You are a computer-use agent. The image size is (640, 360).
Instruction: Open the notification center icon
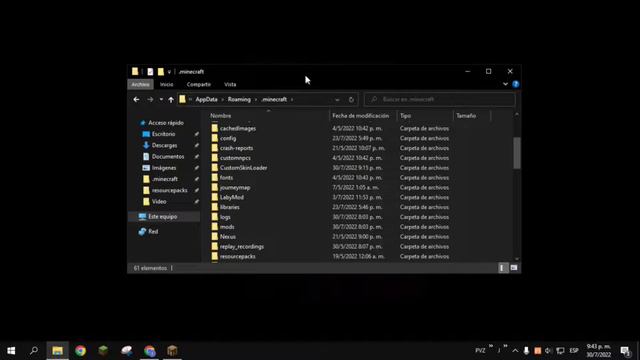tap(625, 351)
